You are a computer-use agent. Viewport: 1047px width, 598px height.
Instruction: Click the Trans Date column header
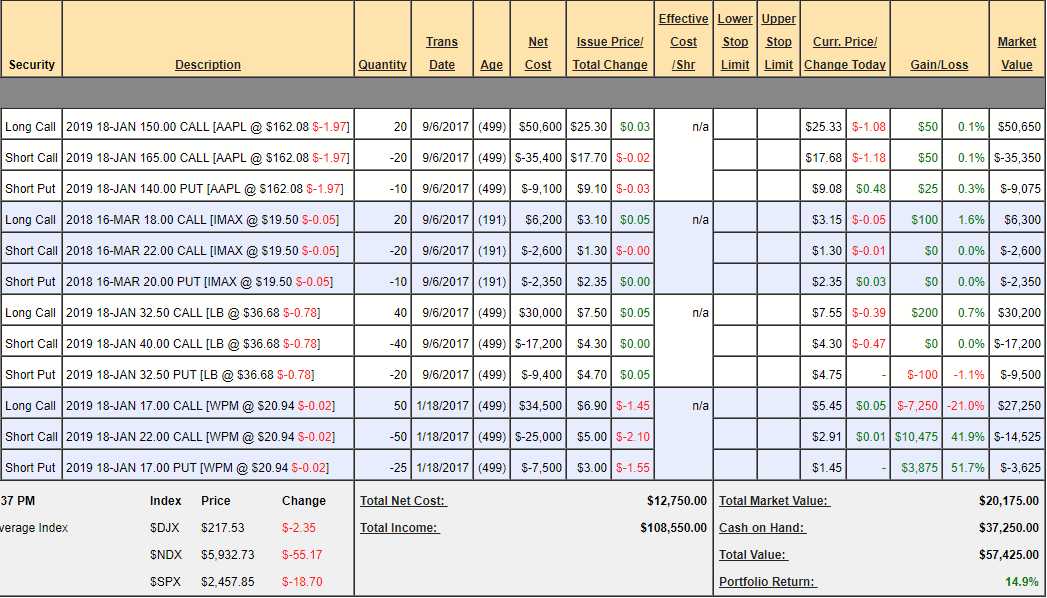441,53
